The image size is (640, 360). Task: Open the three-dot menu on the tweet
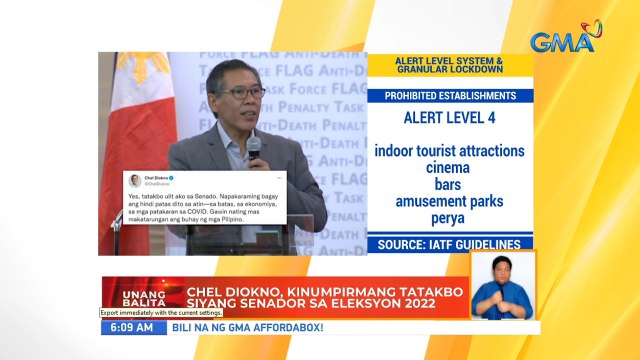tap(280, 178)
